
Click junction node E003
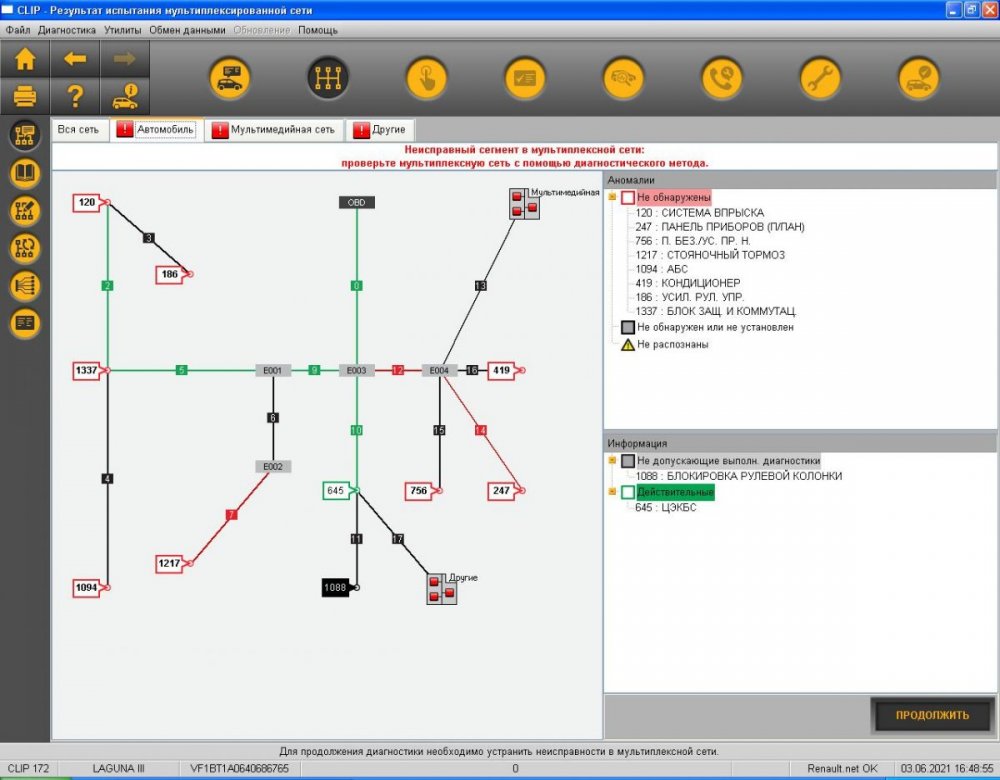pyautogui.click(x=357, y=370)
